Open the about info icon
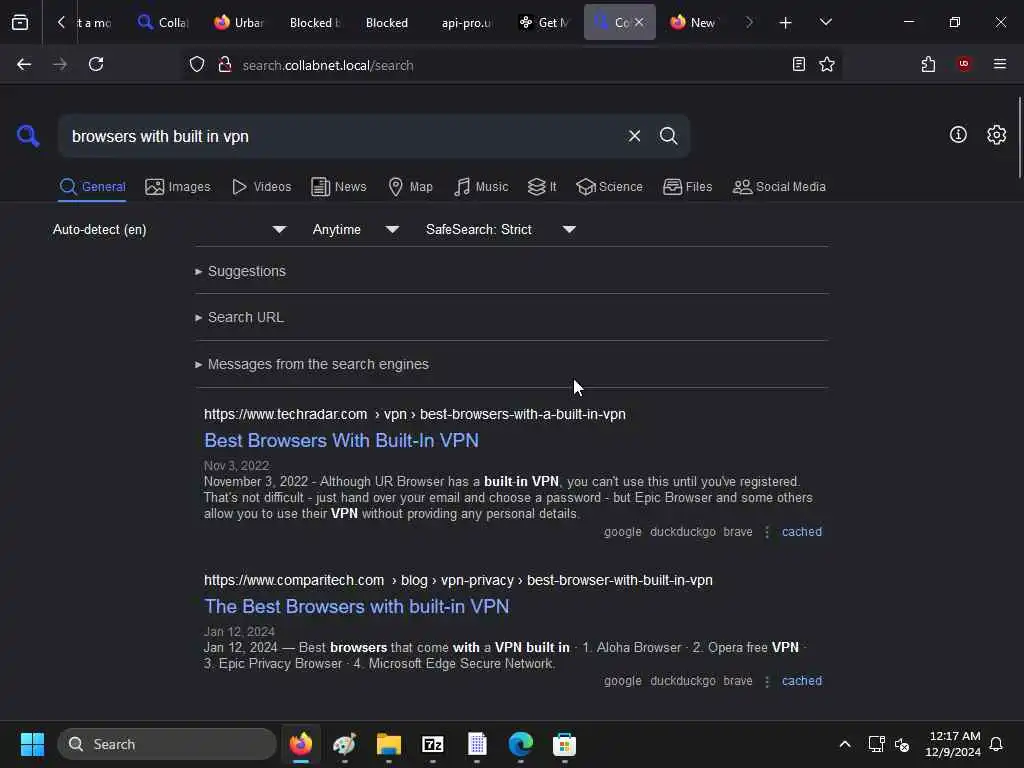This screenshot has width=1024, height=768. click(x=958, y=135)
